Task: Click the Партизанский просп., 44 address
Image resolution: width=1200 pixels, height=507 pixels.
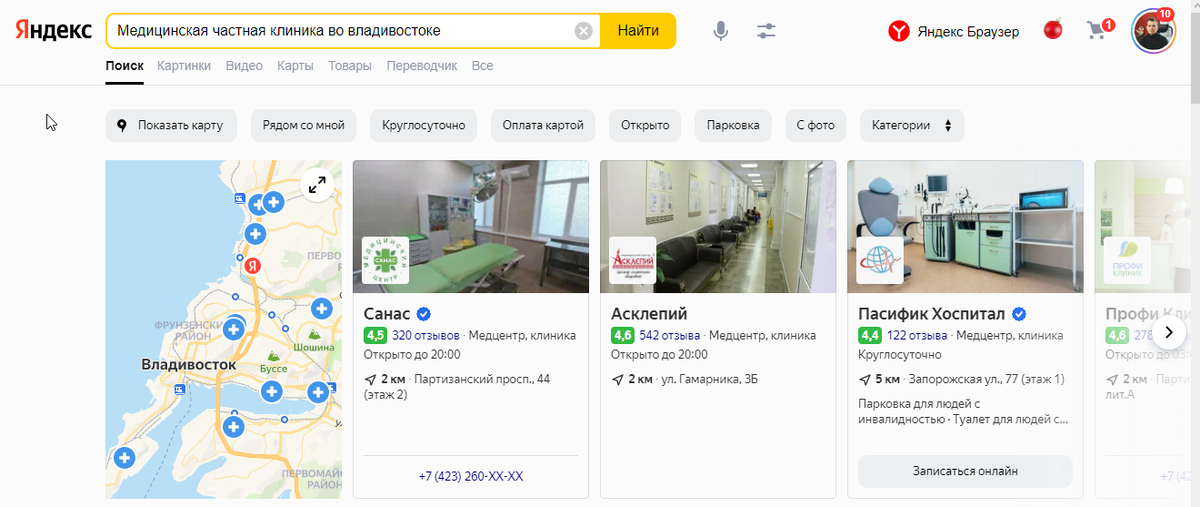Action: (482, 379)
